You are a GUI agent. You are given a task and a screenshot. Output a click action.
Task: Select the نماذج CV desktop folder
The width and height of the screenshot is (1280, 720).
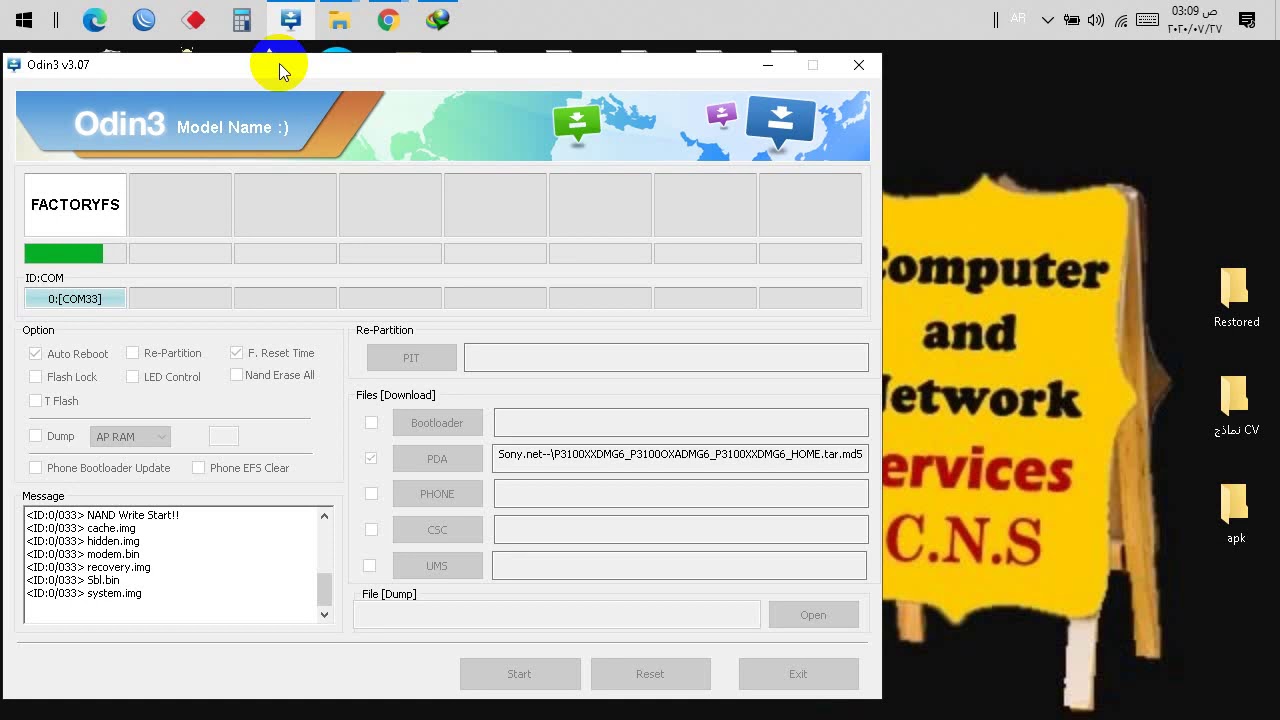click(1236, 406)
